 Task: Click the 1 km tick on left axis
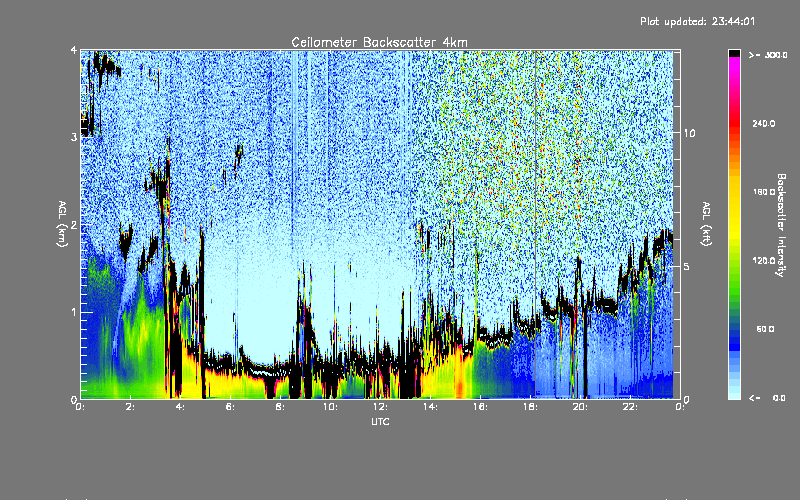tap(74, 312)
